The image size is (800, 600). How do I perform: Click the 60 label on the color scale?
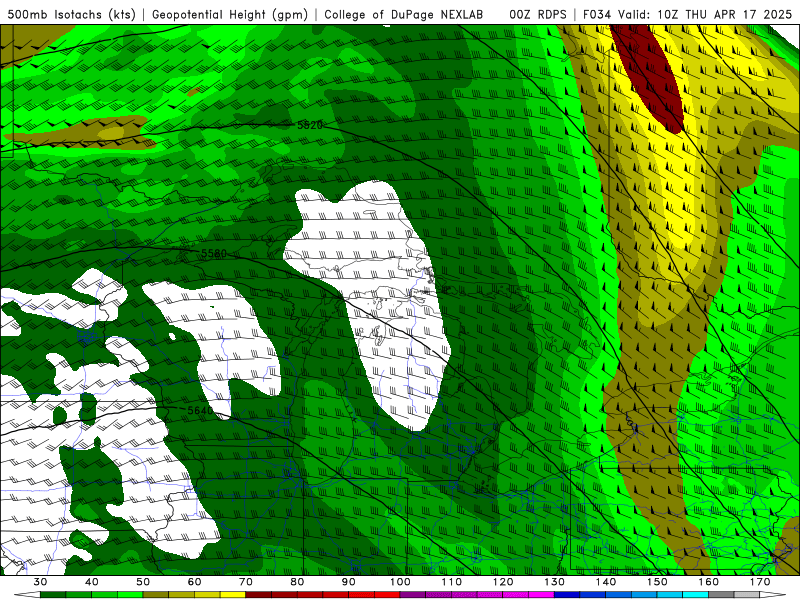click(194, 582)
